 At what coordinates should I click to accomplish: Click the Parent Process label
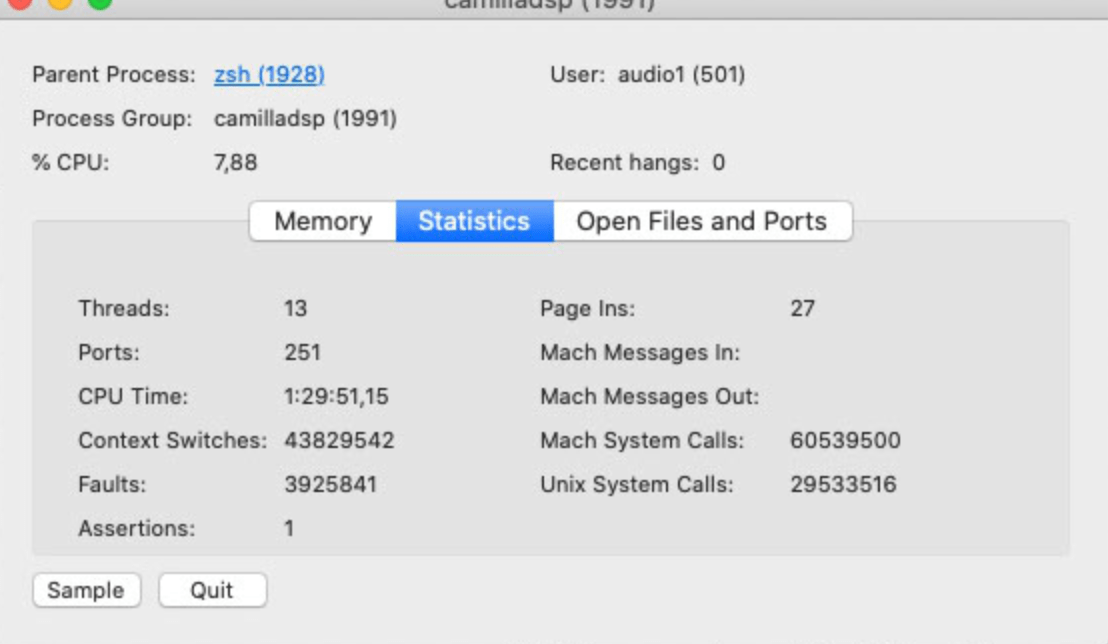pyautogui.click(x=114, y=74)
